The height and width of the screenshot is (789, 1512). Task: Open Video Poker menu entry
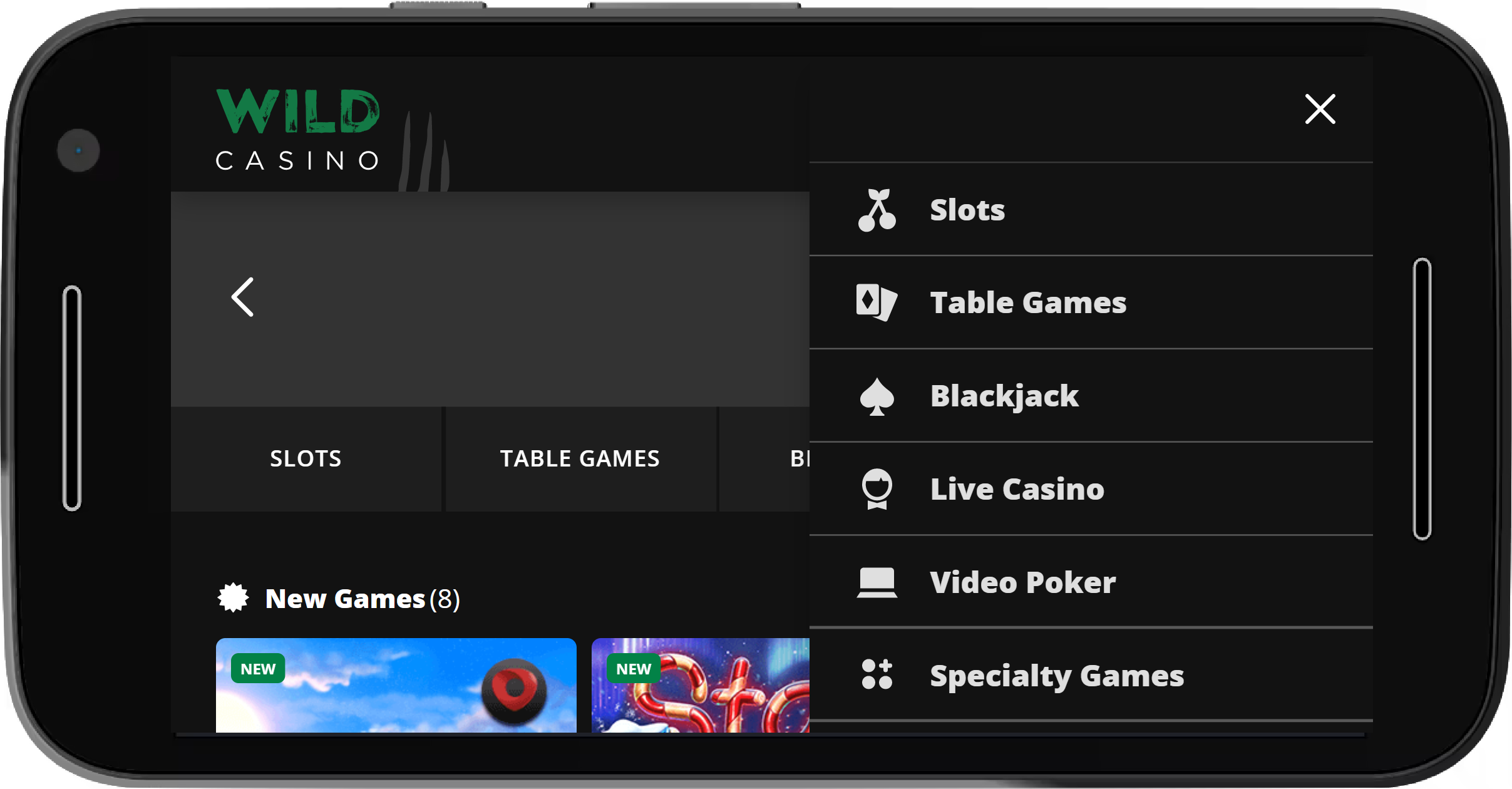(1091, 582)
